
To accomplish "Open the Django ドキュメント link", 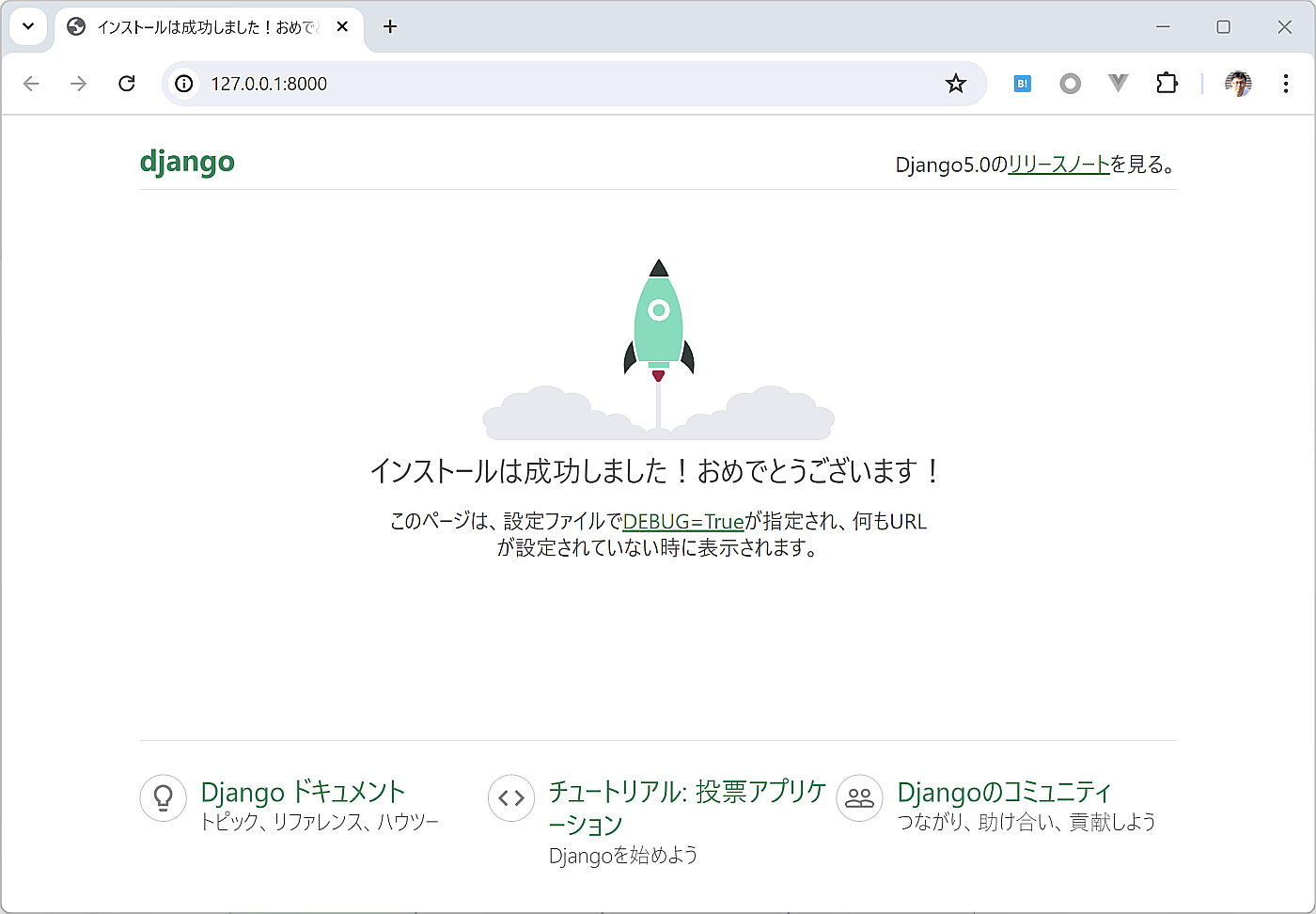I will pos(303,792).
